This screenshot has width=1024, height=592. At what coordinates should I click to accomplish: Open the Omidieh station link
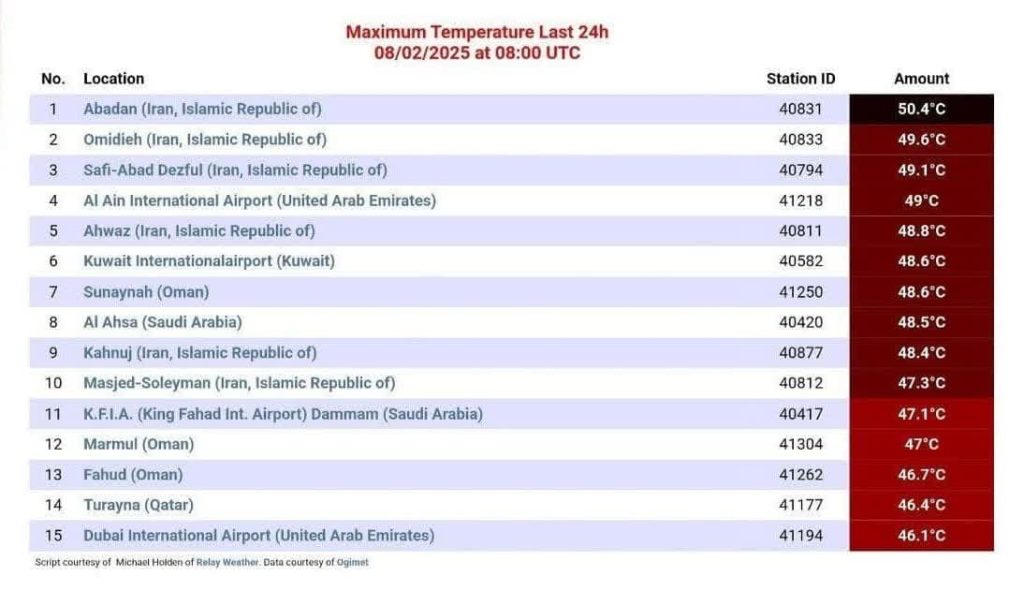[x=205, y=140]
